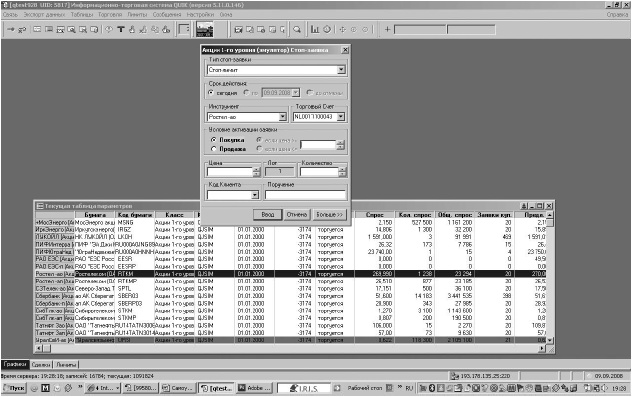Click the magnifier search icon in toolbar
633x397 pixels.
297,29
